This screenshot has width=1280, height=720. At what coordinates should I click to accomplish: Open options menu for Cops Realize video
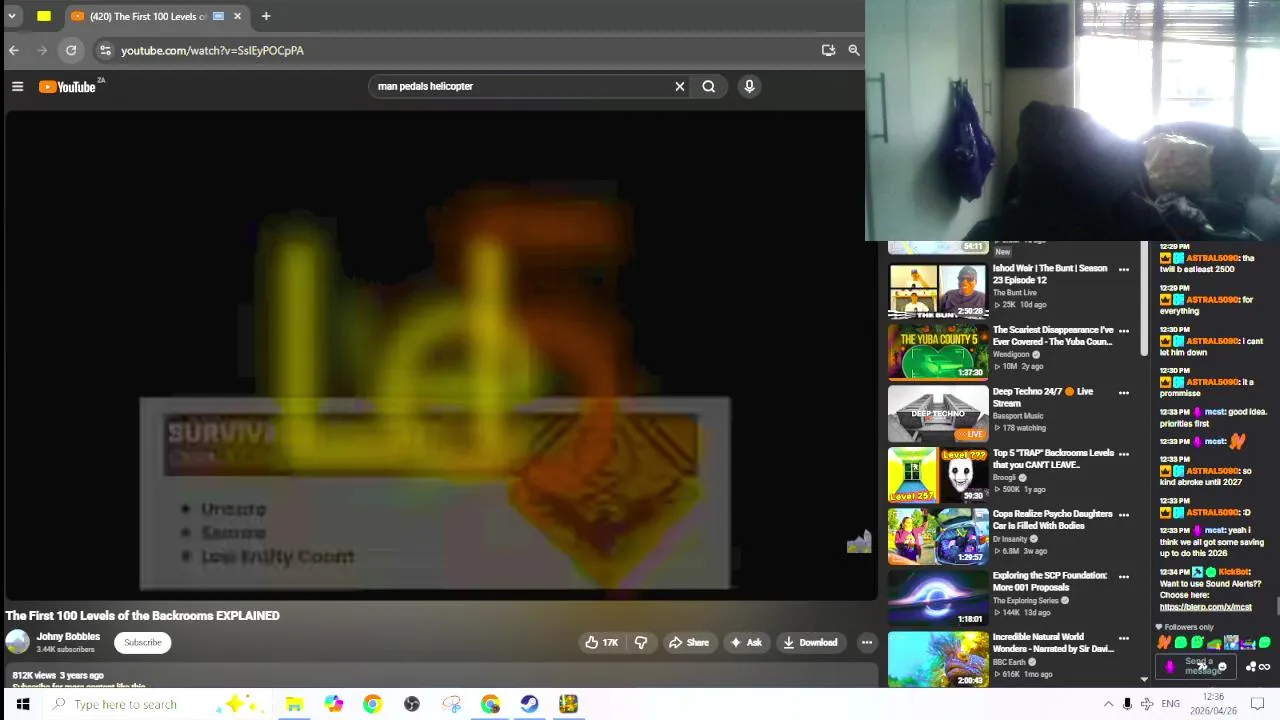(x=1124, y=515)
